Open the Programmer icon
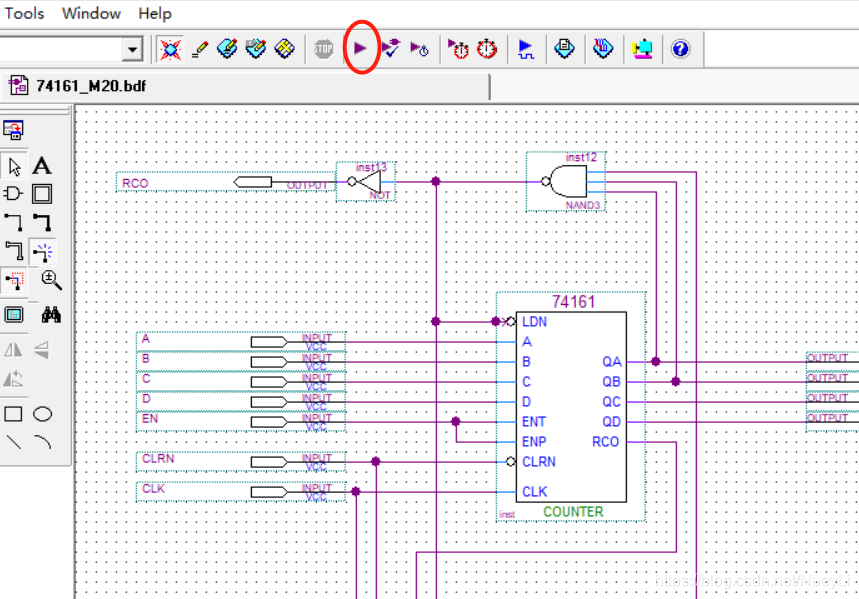This screenshot has height=599, width=859. coord(603,49)
